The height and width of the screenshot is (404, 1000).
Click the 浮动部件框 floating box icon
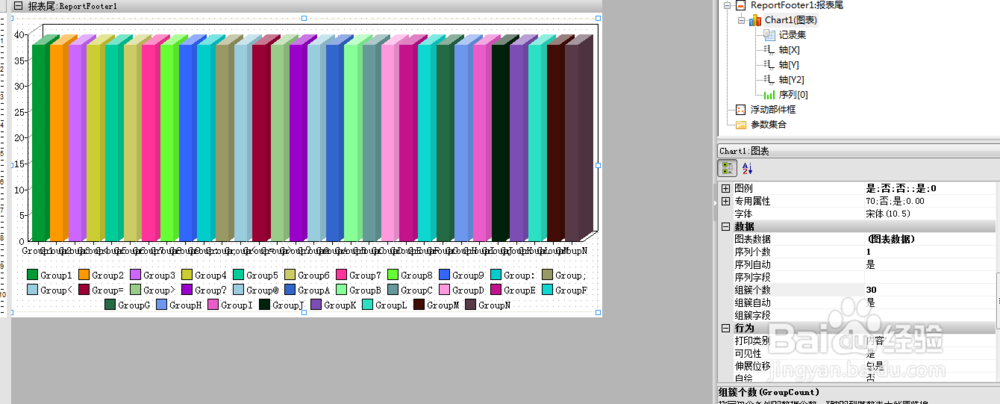741,110
